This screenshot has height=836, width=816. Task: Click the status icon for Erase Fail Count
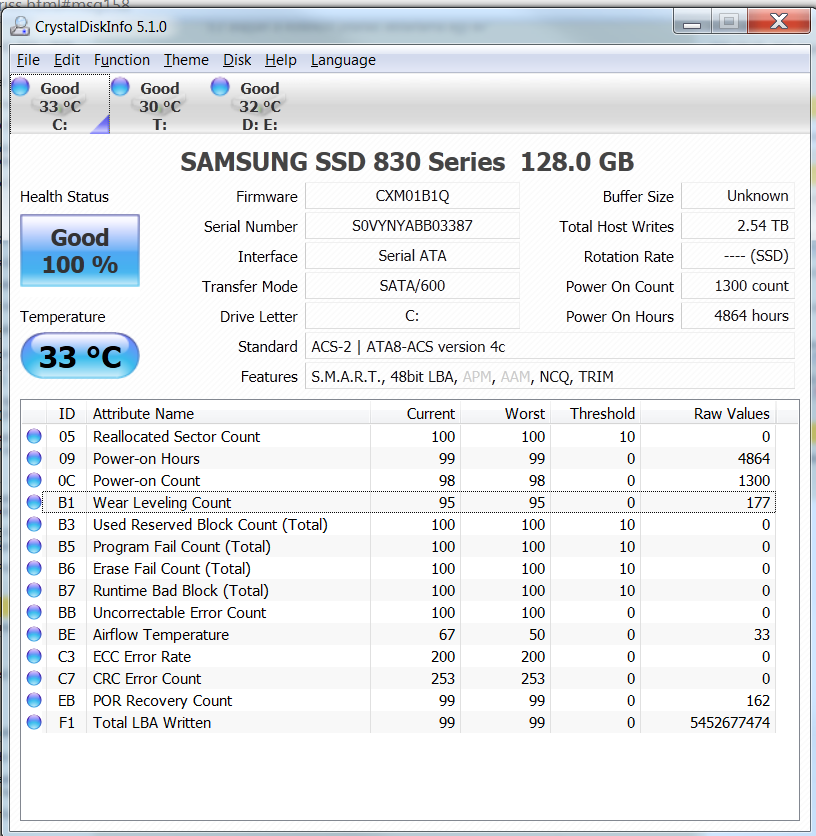(34, 568)
